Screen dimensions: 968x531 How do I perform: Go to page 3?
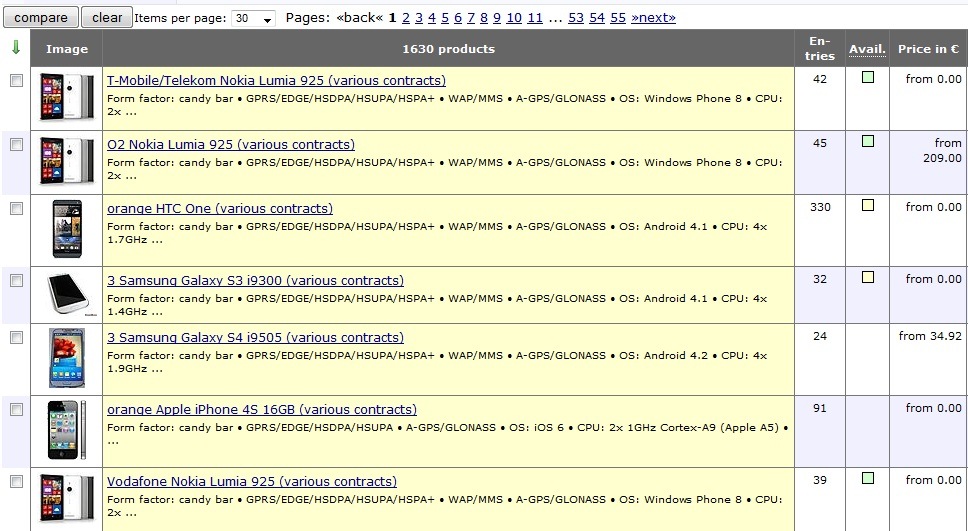419,18
